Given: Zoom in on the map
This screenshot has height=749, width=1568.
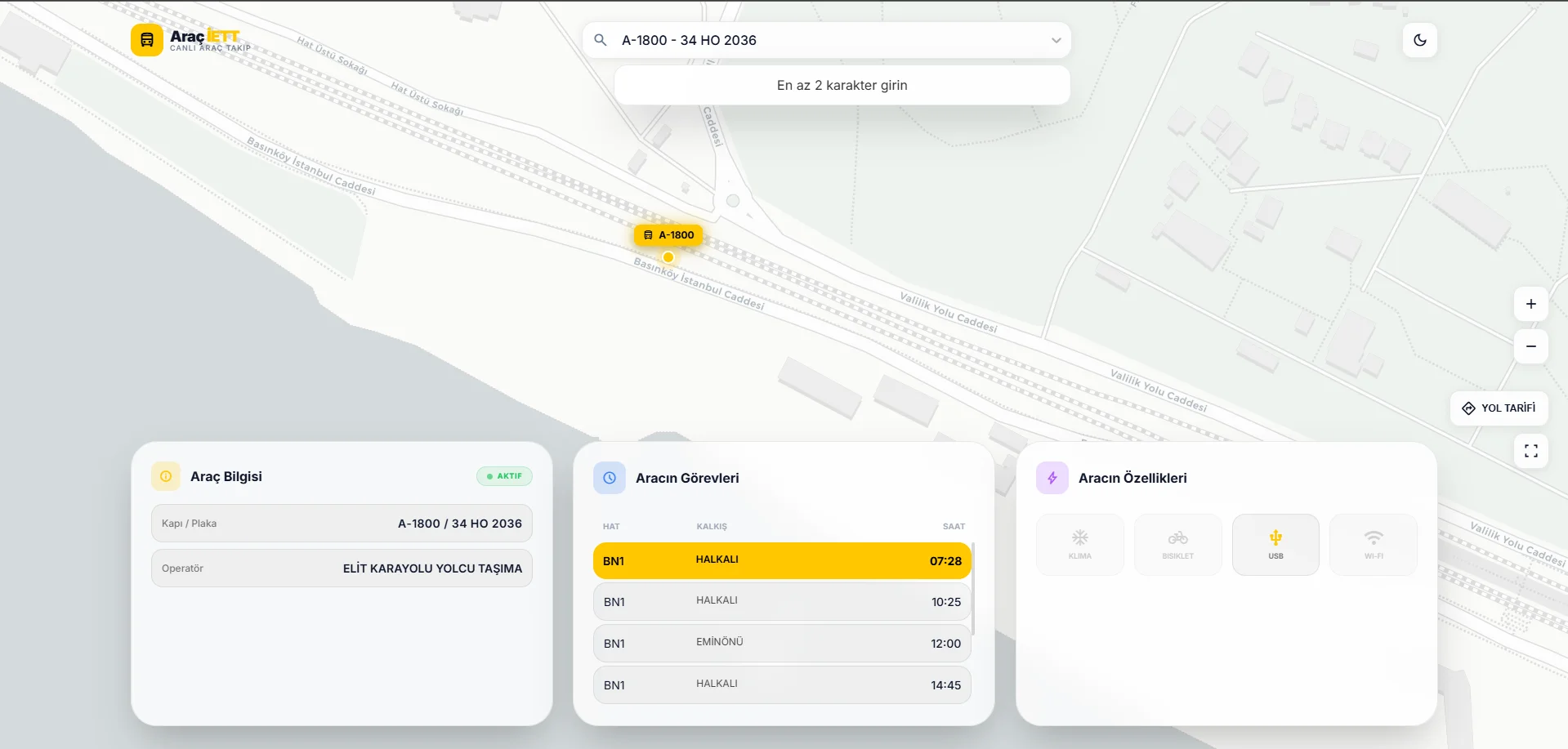Looking at the screenshot, I should (x=1530, y=304).
